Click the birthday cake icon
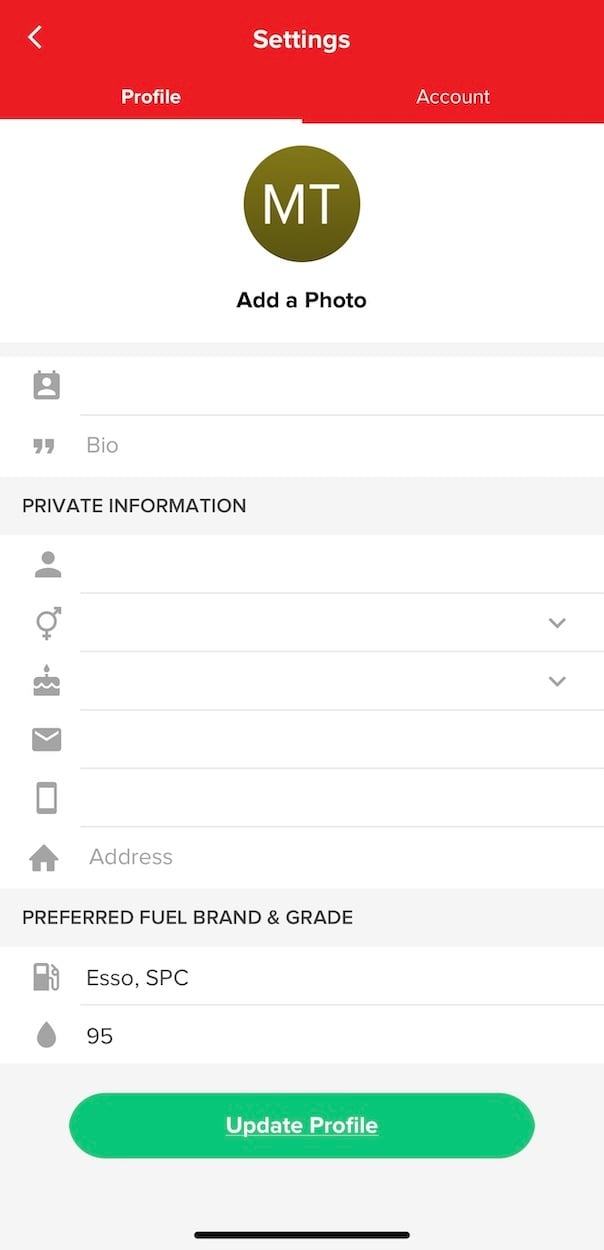 click(47, 682)
